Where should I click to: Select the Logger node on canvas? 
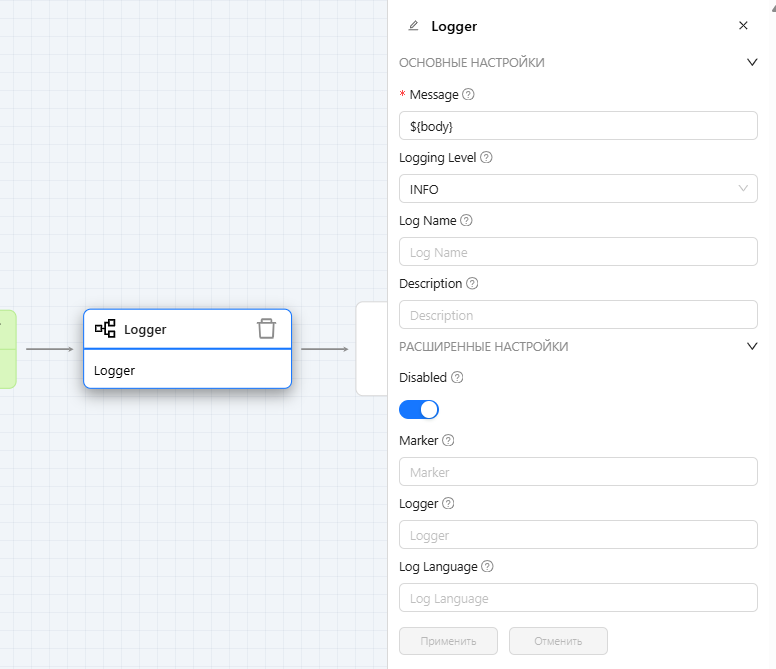(187, 370)
